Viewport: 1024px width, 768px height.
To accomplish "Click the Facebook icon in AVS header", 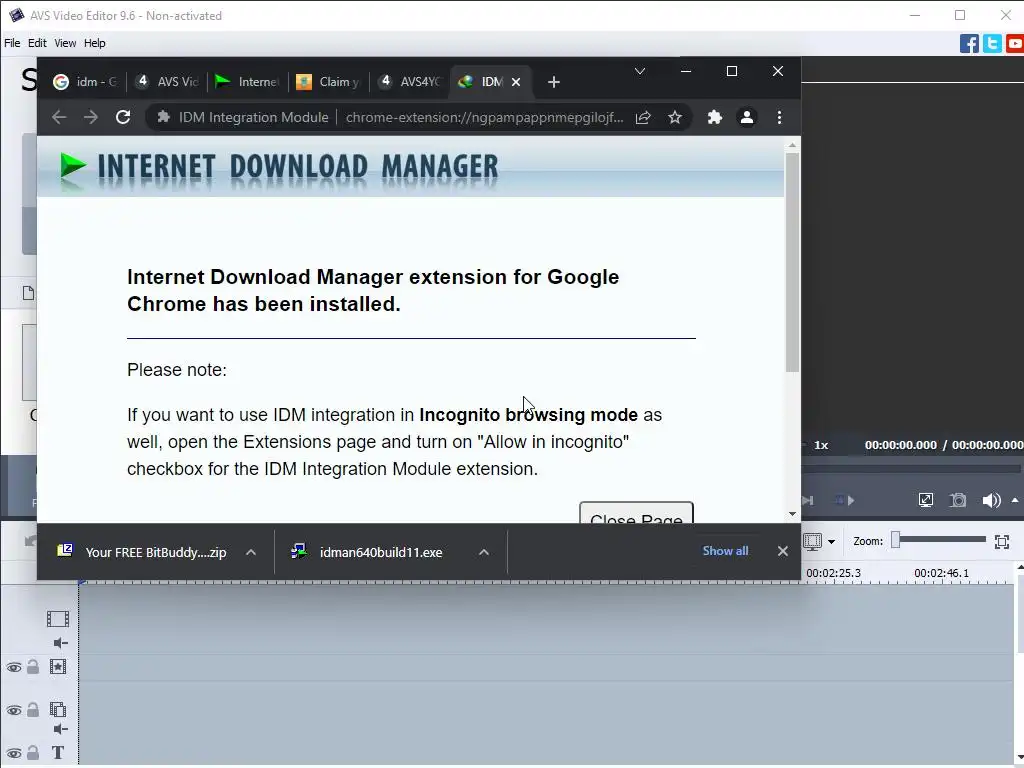I will [x=969, y=44].
